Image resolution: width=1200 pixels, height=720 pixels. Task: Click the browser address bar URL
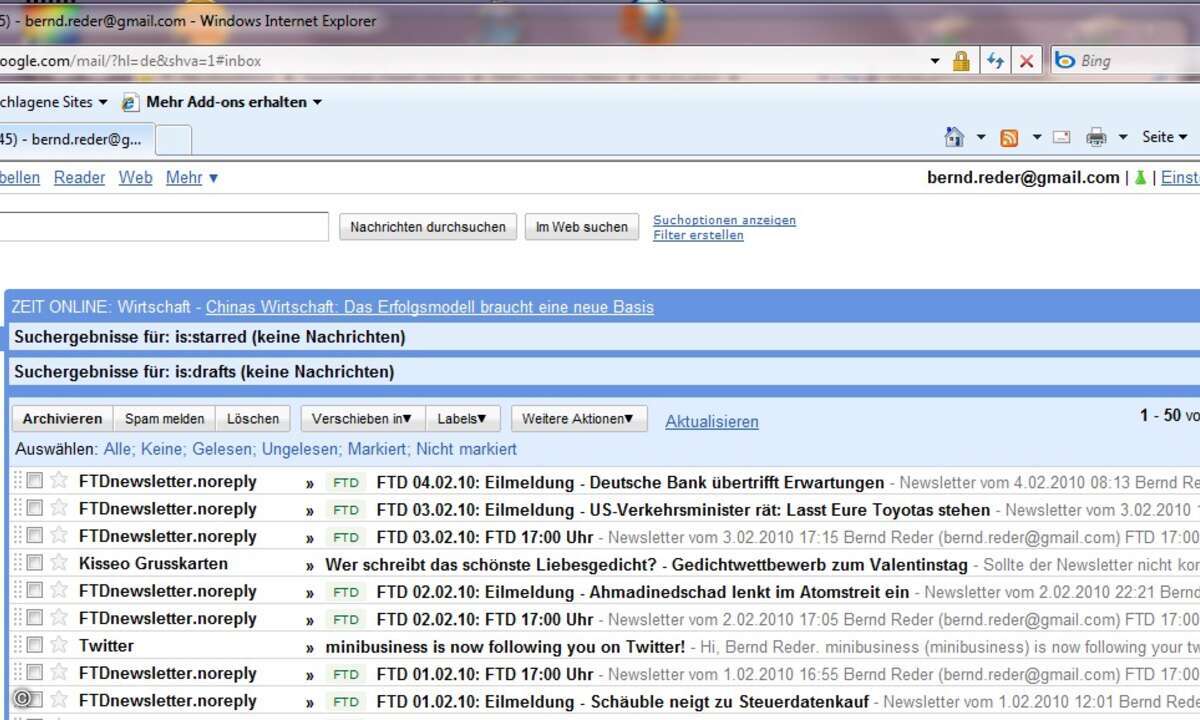130,61
